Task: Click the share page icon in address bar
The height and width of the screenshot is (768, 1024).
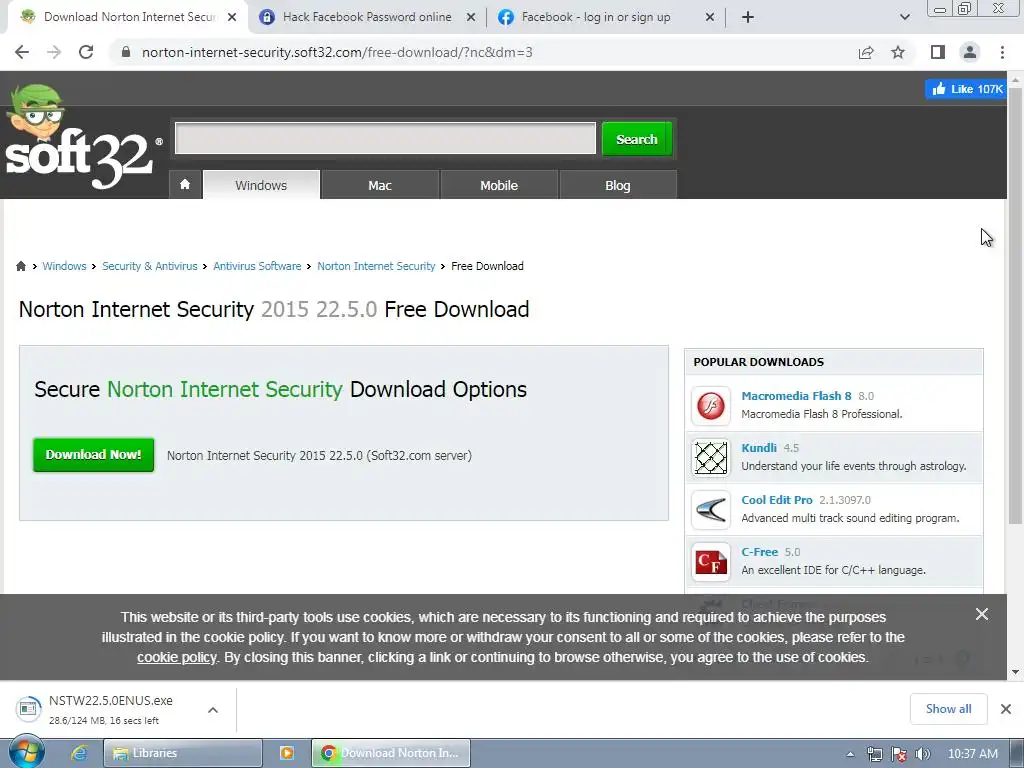Action: click(866, 52)
